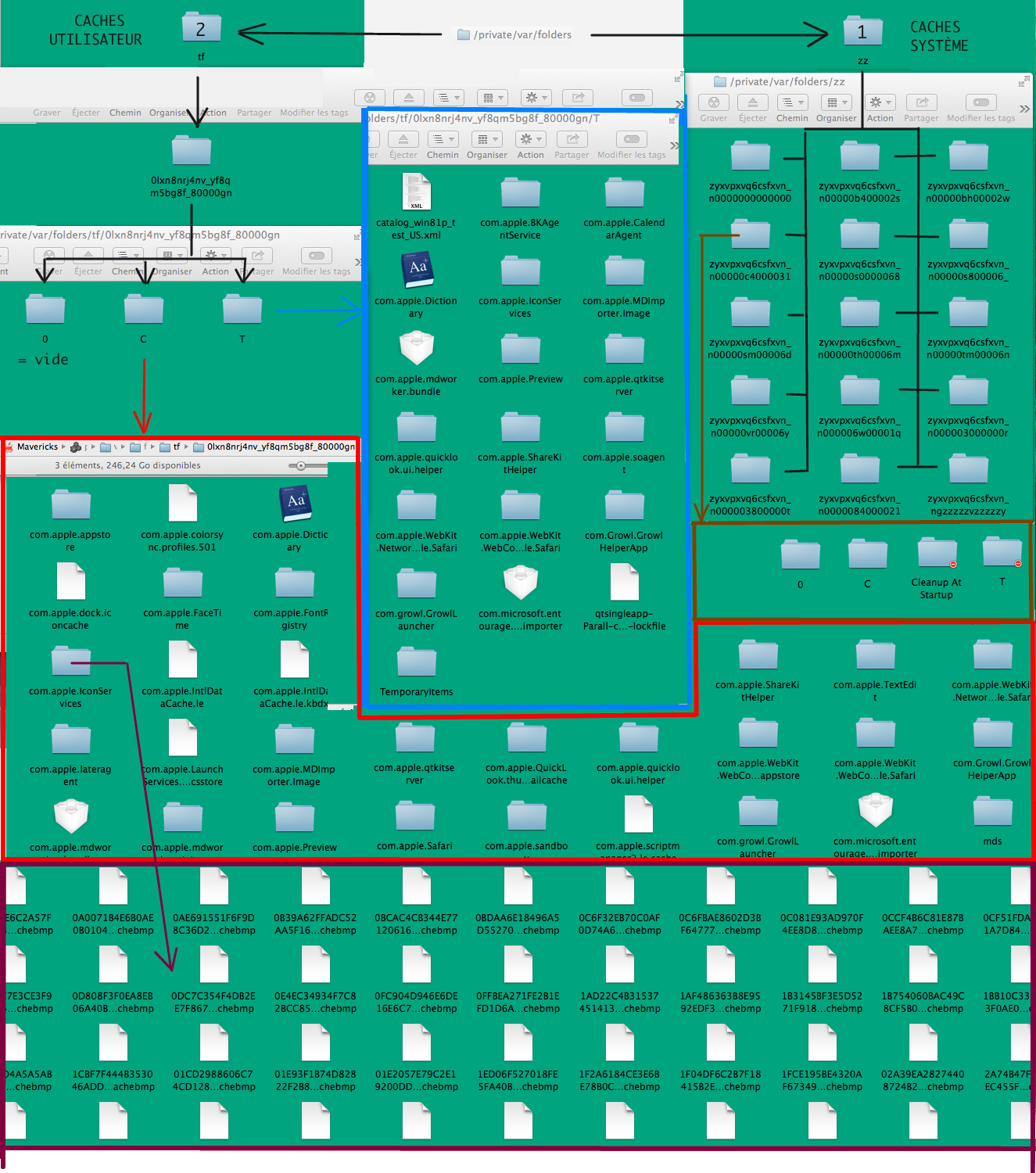Open Organiser dropdown in tf/0lxn8nrj4nv window

click(171, 256)
